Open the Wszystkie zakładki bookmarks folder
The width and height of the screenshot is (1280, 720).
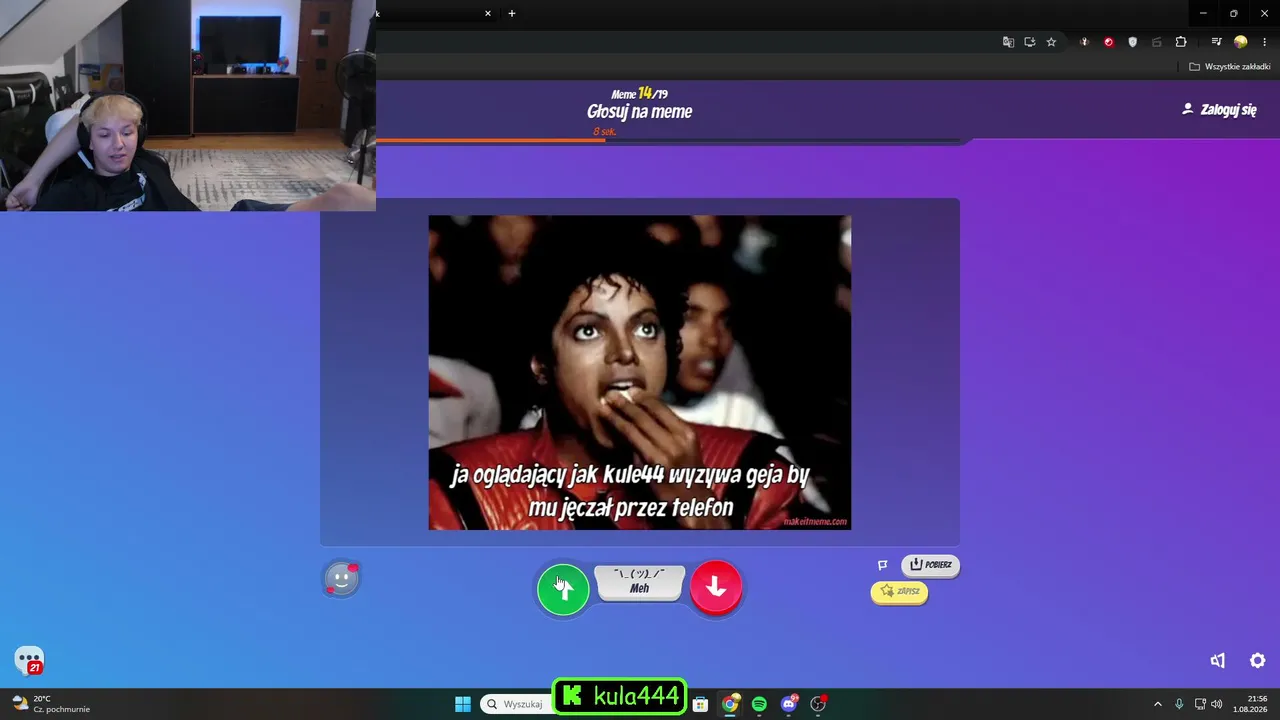1230,67
